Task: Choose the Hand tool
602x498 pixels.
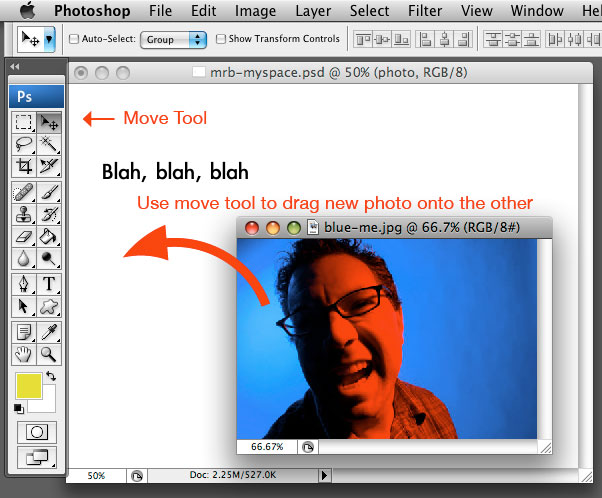Action: tap(24, 354)
